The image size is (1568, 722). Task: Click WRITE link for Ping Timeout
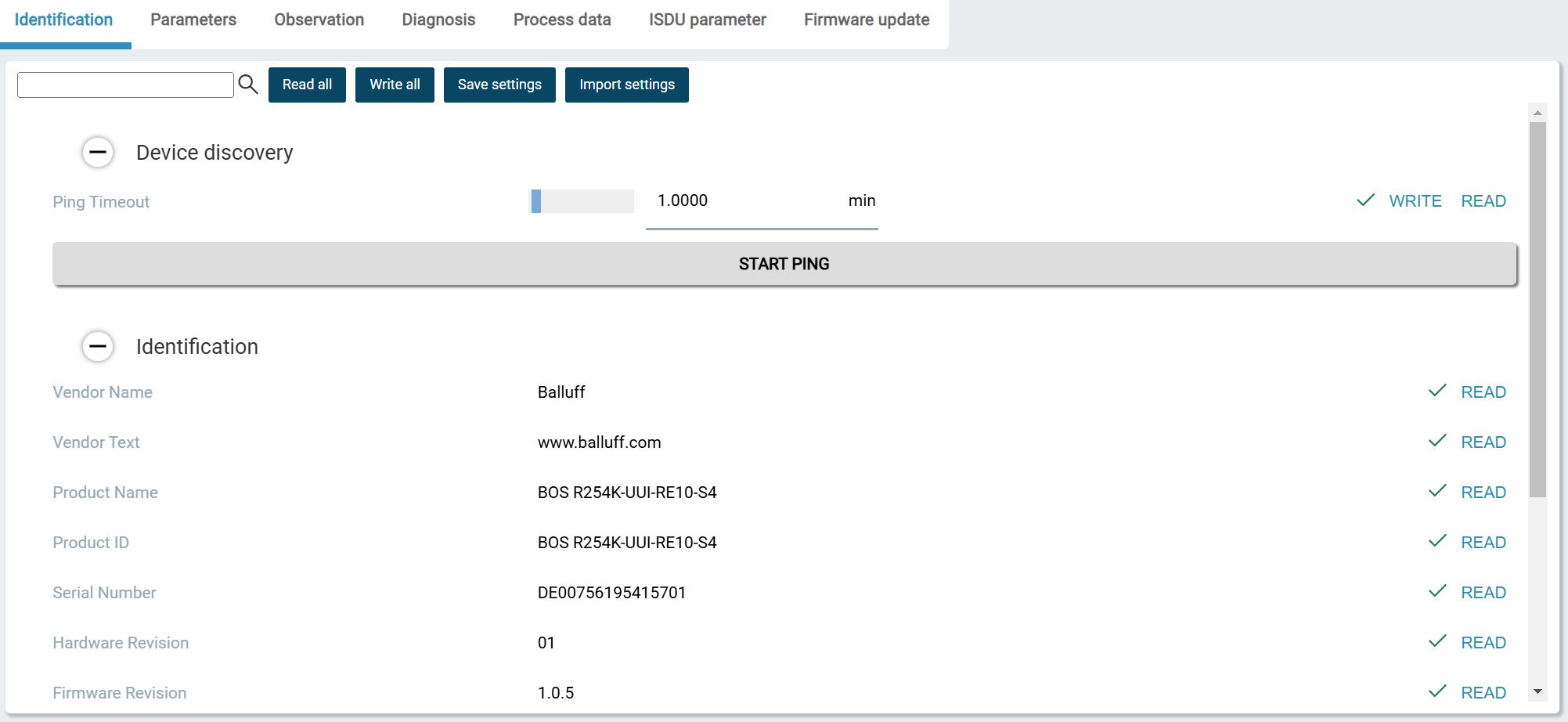pyautogui.click(x=1415, y=201)
